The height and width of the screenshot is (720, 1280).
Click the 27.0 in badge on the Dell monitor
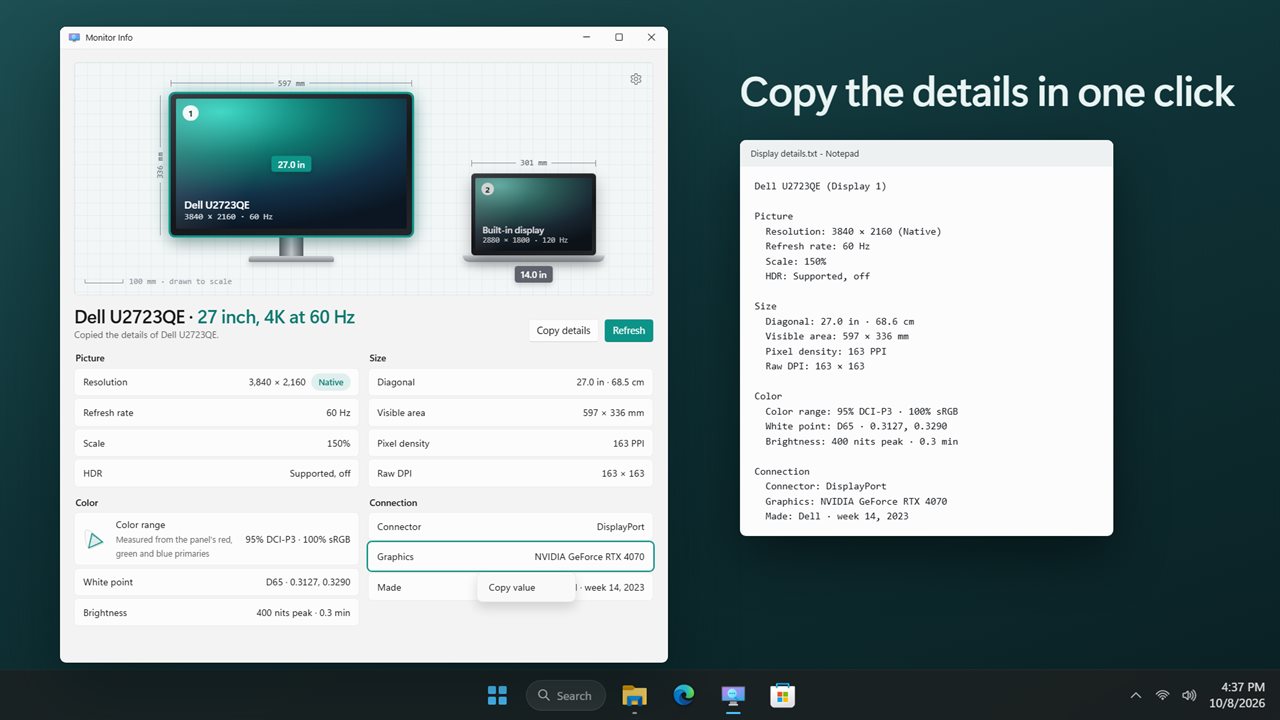click(x=291, y=164)
